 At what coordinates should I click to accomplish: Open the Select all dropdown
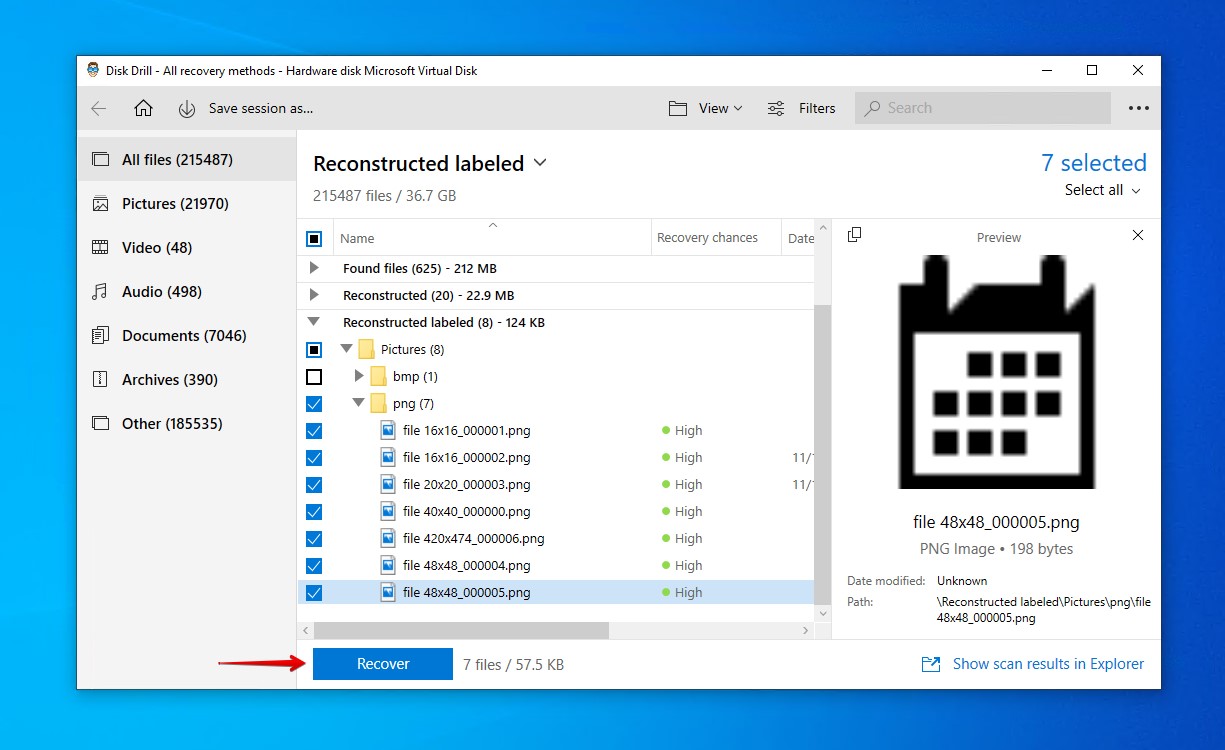click(x=1103, y=190)
